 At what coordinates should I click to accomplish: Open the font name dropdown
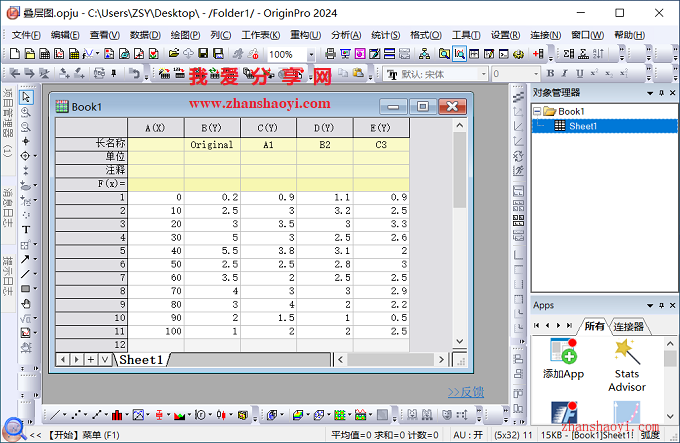[x=484, y=74]
